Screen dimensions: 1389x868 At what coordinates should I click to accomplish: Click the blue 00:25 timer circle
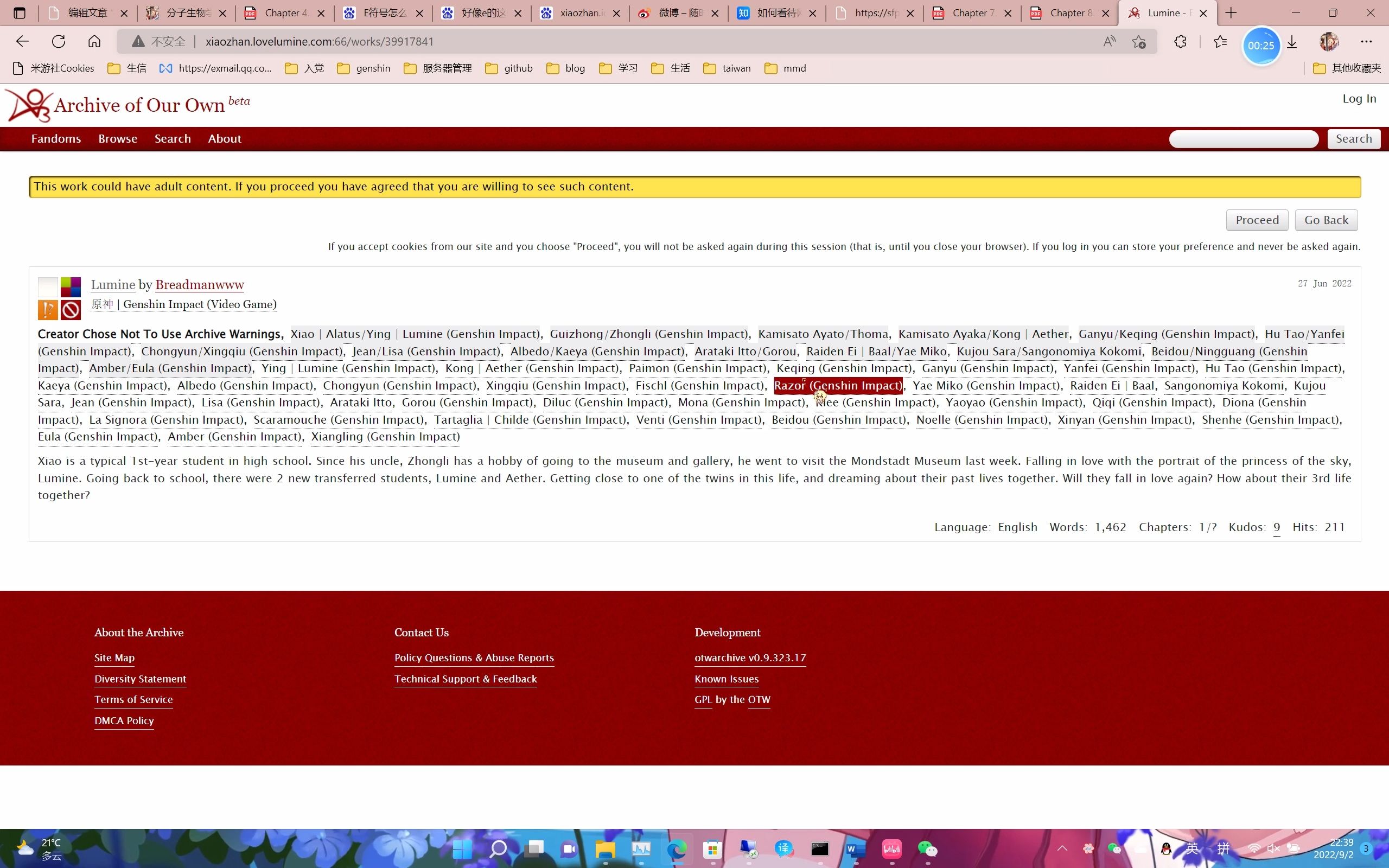coord(1261,46)
